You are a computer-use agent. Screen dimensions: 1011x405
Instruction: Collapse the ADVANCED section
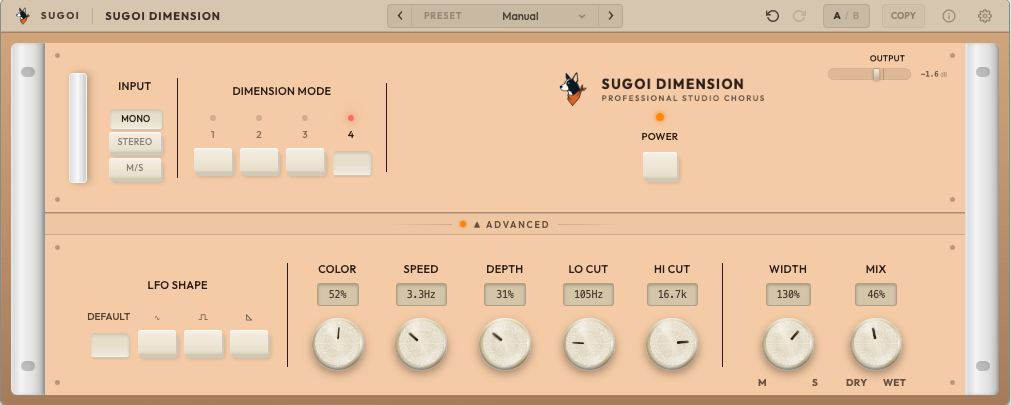(x=511, y=224)
